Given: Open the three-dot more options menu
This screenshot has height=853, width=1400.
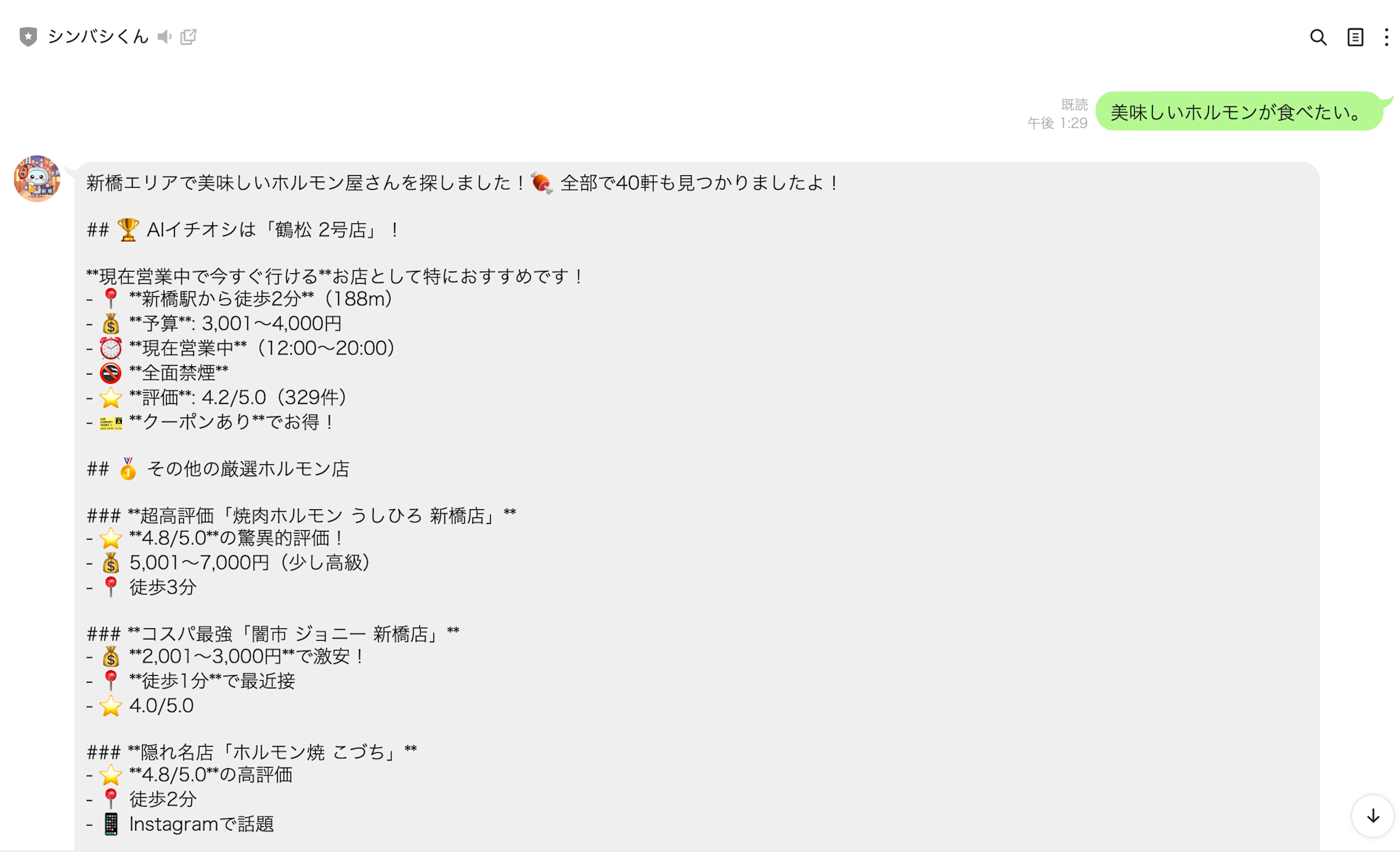Looking at the screenshot, I should 1386,37.
